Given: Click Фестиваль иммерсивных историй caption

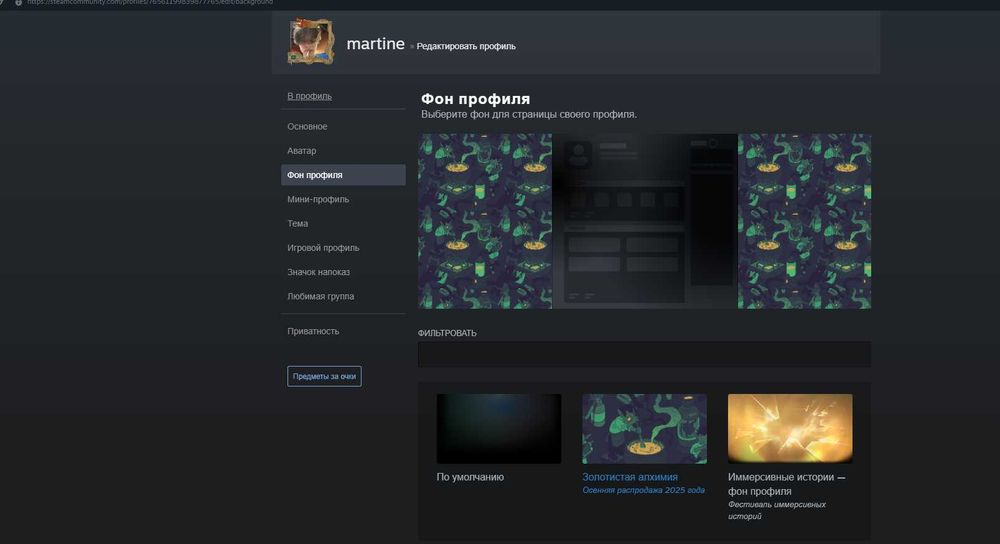Looking at the screenshot, I should pos(776,510).
